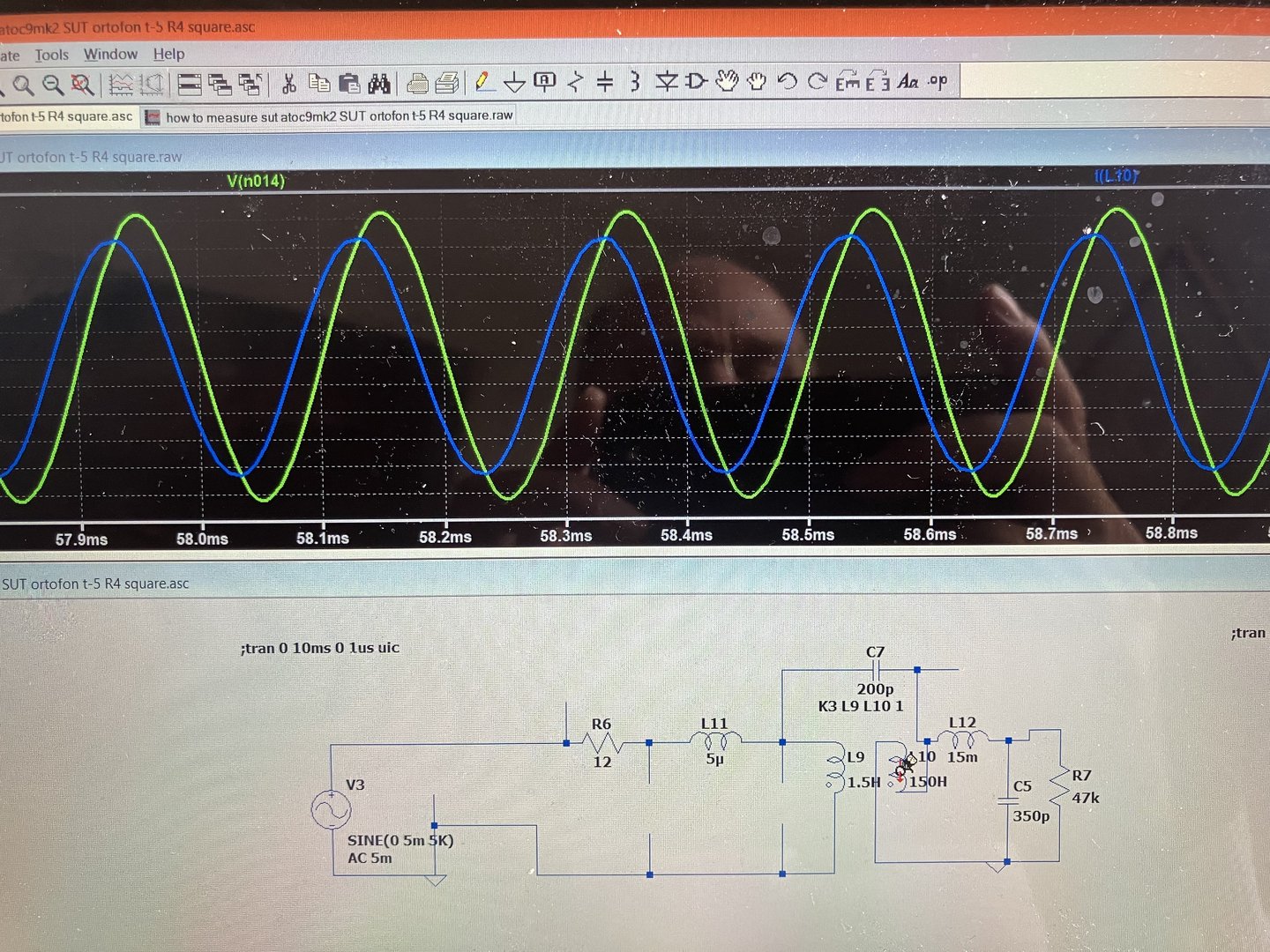Open the SPICE directive .op tool

(938, 81)
